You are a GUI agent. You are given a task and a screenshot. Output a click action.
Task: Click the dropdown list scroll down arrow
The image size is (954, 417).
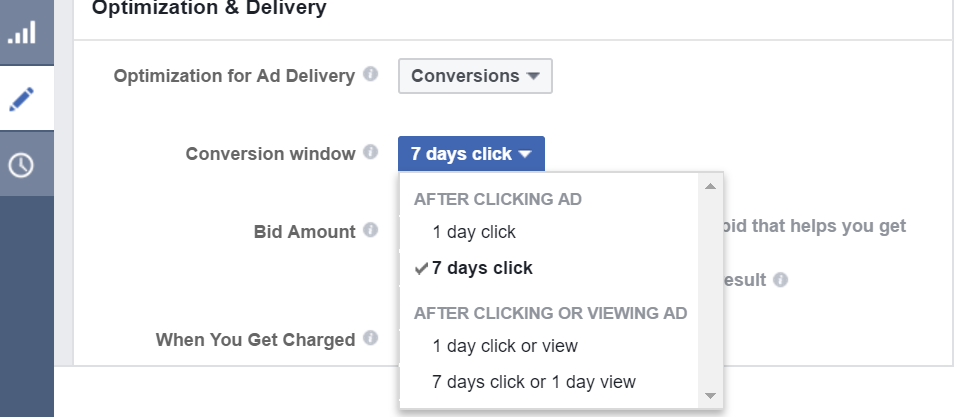pos(710,396)
